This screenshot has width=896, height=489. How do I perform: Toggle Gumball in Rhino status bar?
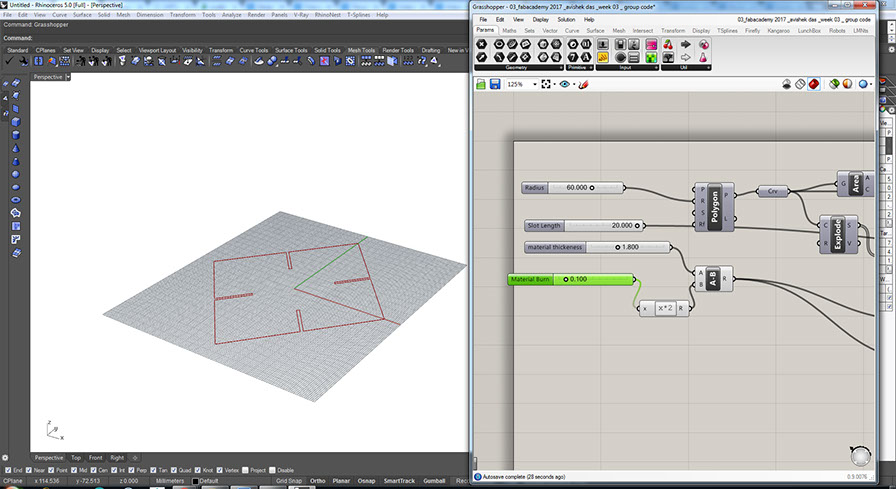pos(434,481)
